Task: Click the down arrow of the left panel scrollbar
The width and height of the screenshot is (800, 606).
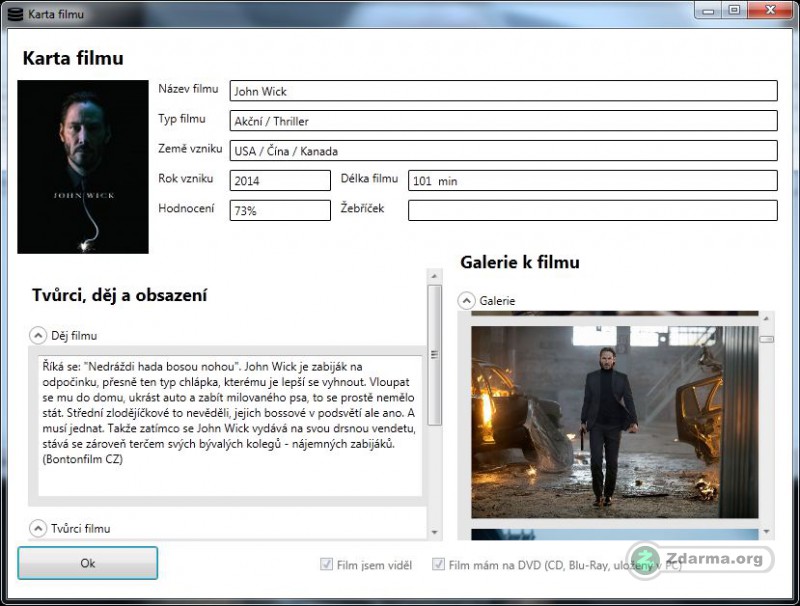Action: (434, 533)
